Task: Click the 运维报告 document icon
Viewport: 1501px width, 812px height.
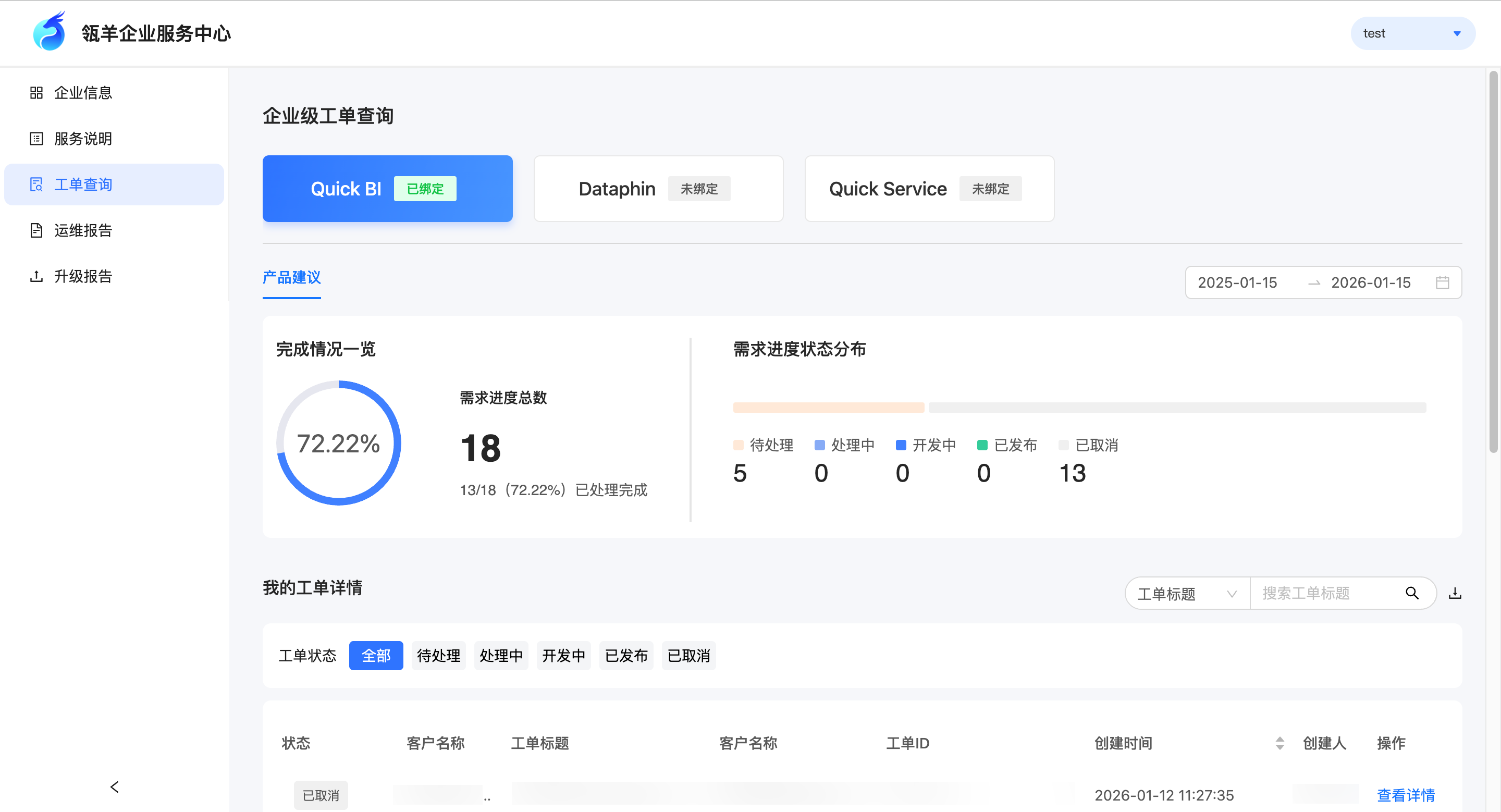Action: click(x=36, y=230)
